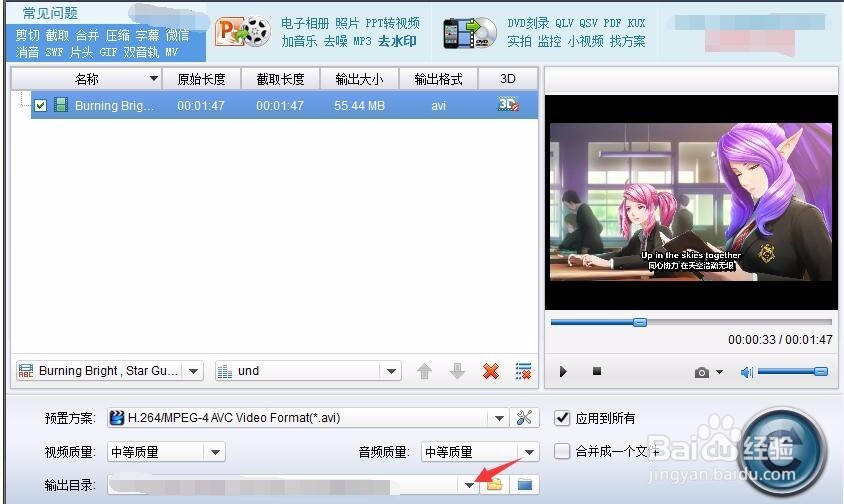Browse output folder with yellow folder icon

pos(495,485)
